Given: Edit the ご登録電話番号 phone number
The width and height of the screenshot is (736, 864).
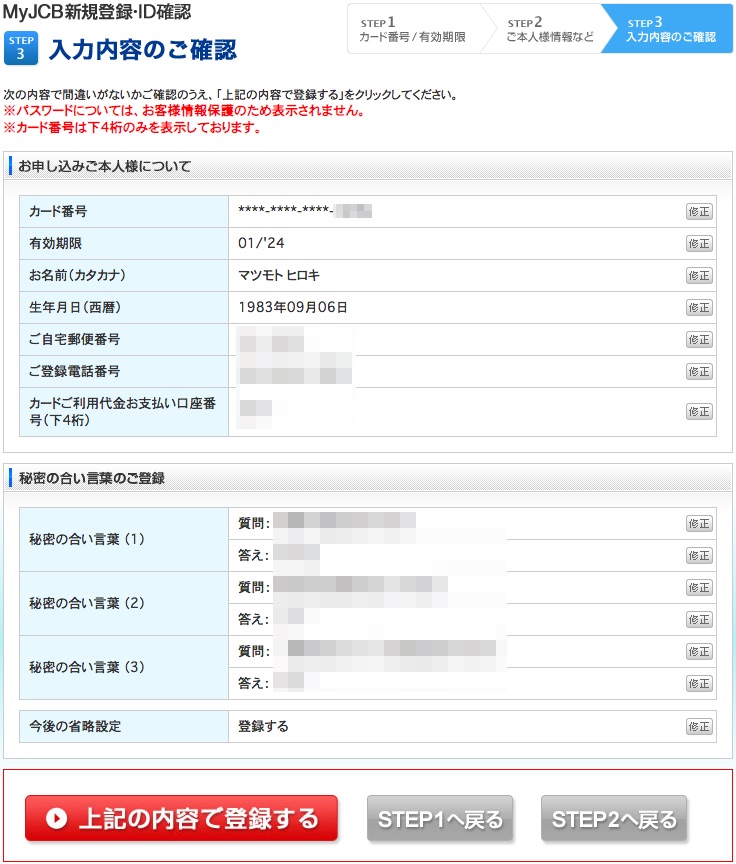Looking at the screenshot, I should (699, 371).
